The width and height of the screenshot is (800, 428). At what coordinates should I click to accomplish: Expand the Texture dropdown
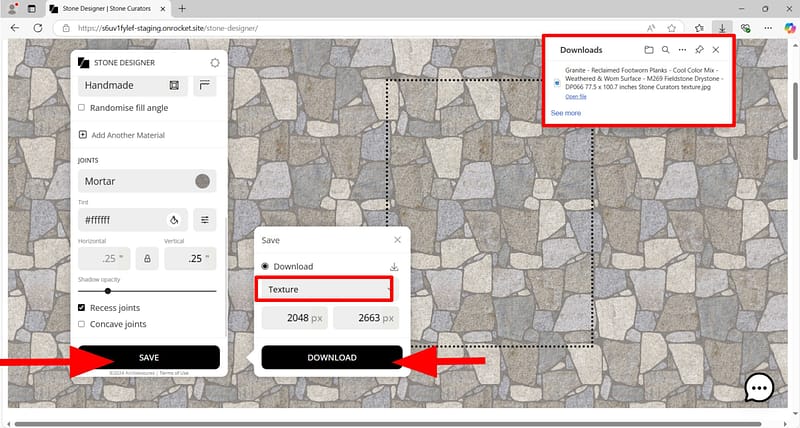pos(324,289)
